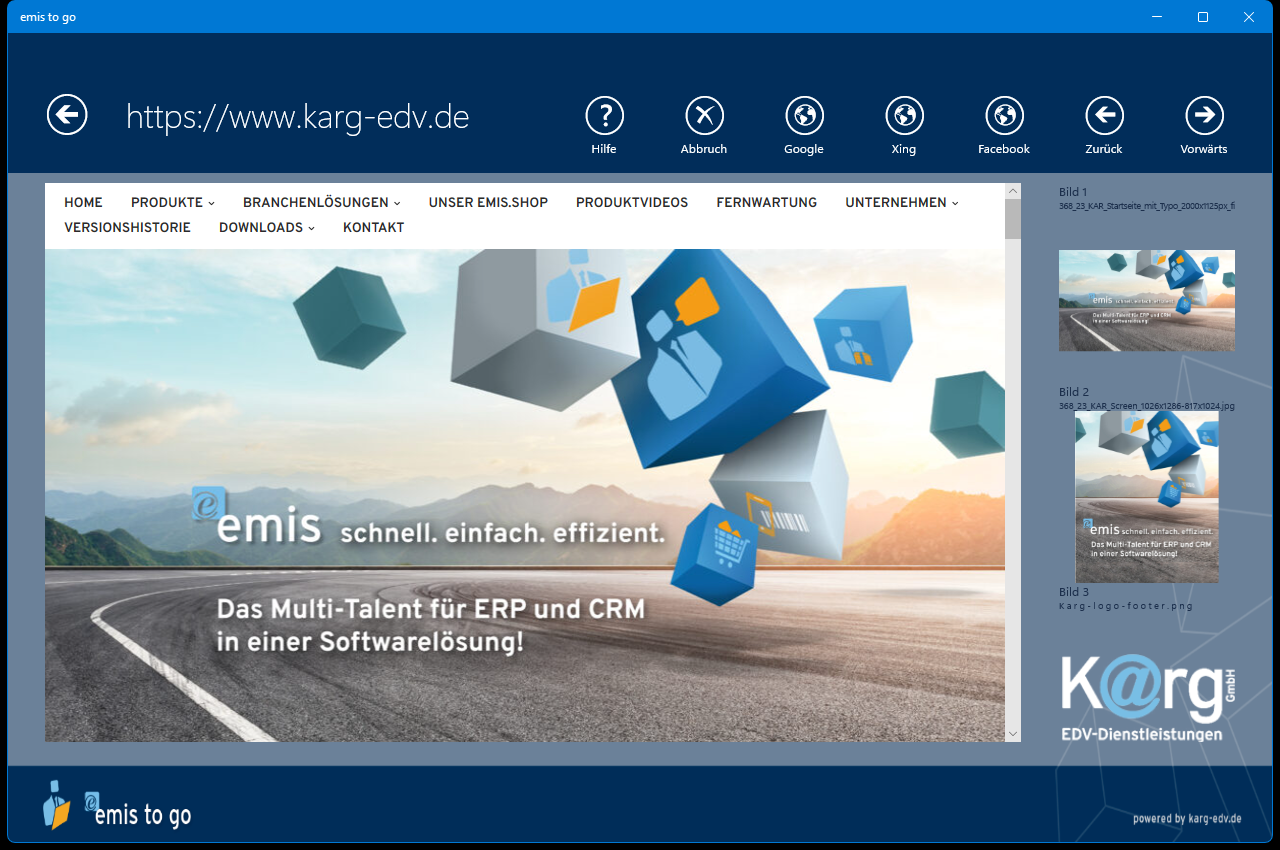
Task: Select the https://www.karg-edv.de address text
Action: (x=297, y=117)
